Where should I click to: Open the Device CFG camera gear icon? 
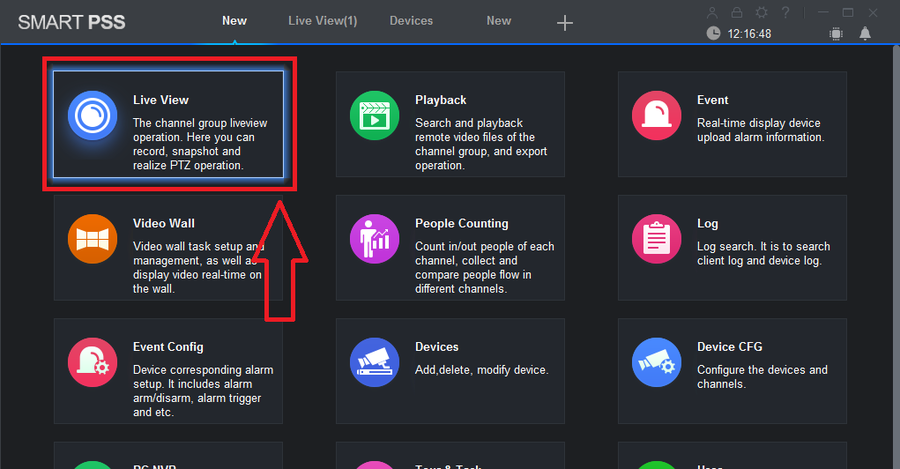657,362
